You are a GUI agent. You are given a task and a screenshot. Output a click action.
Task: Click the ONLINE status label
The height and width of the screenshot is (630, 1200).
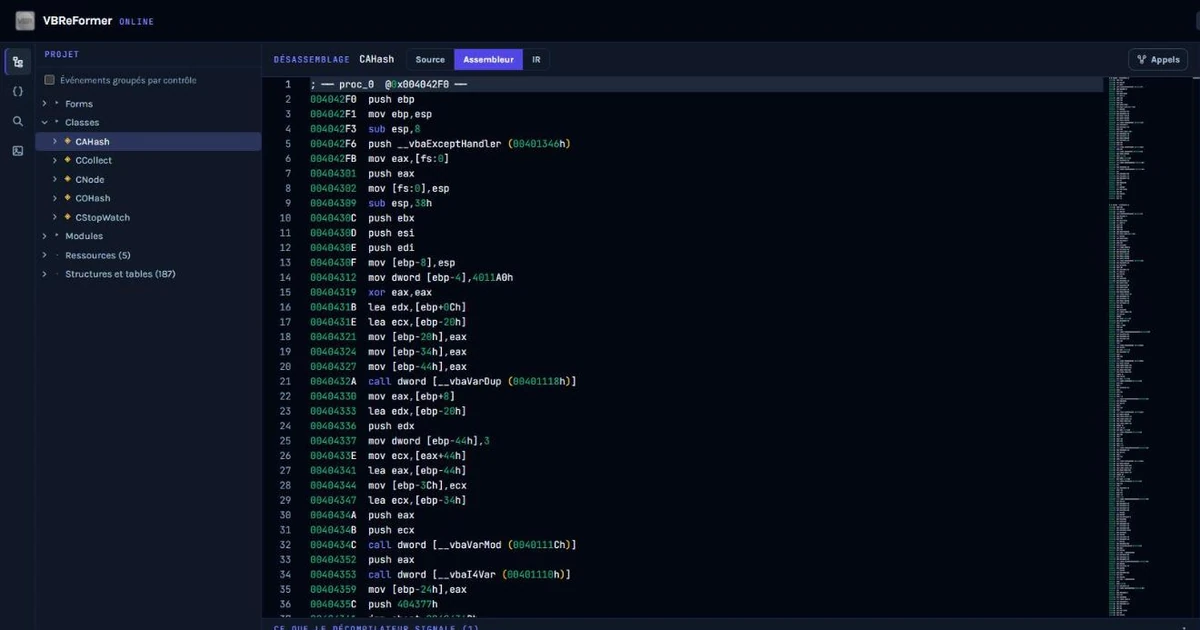coord(136,22)
